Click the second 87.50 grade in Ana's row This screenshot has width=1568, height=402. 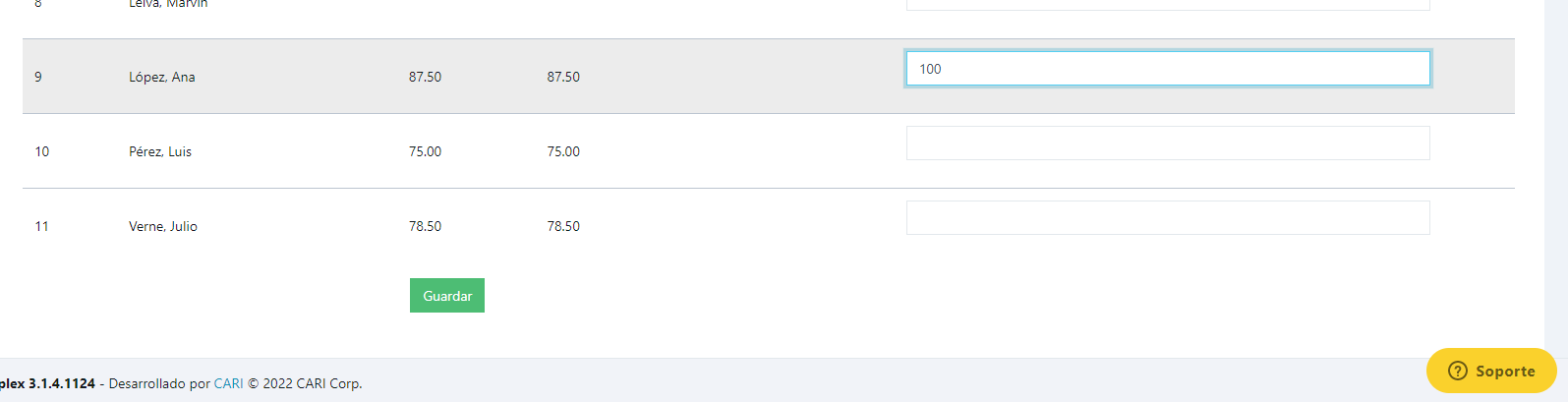563,77
